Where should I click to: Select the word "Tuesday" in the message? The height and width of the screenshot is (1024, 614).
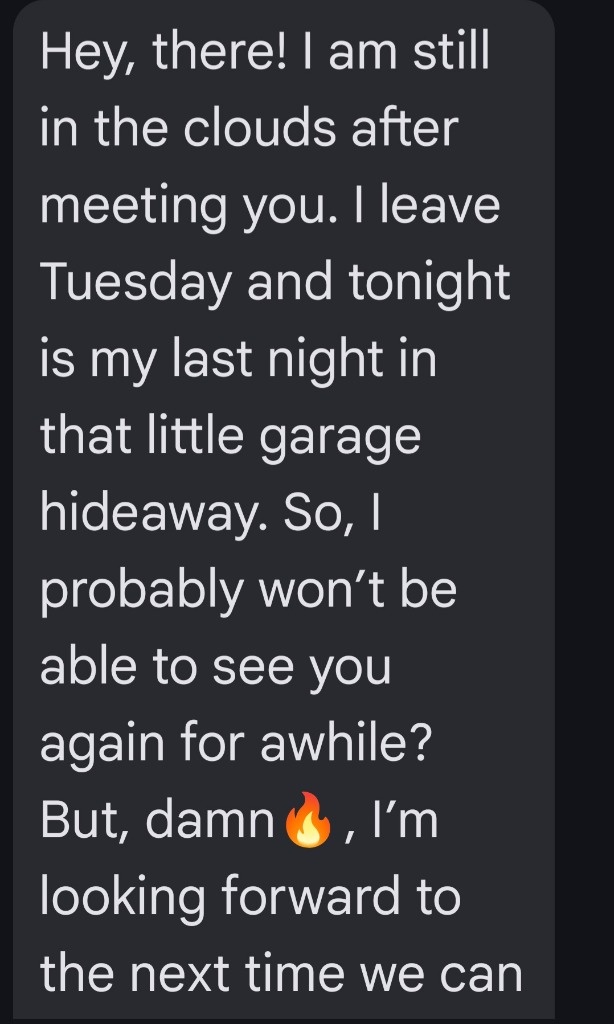(135, 284)
